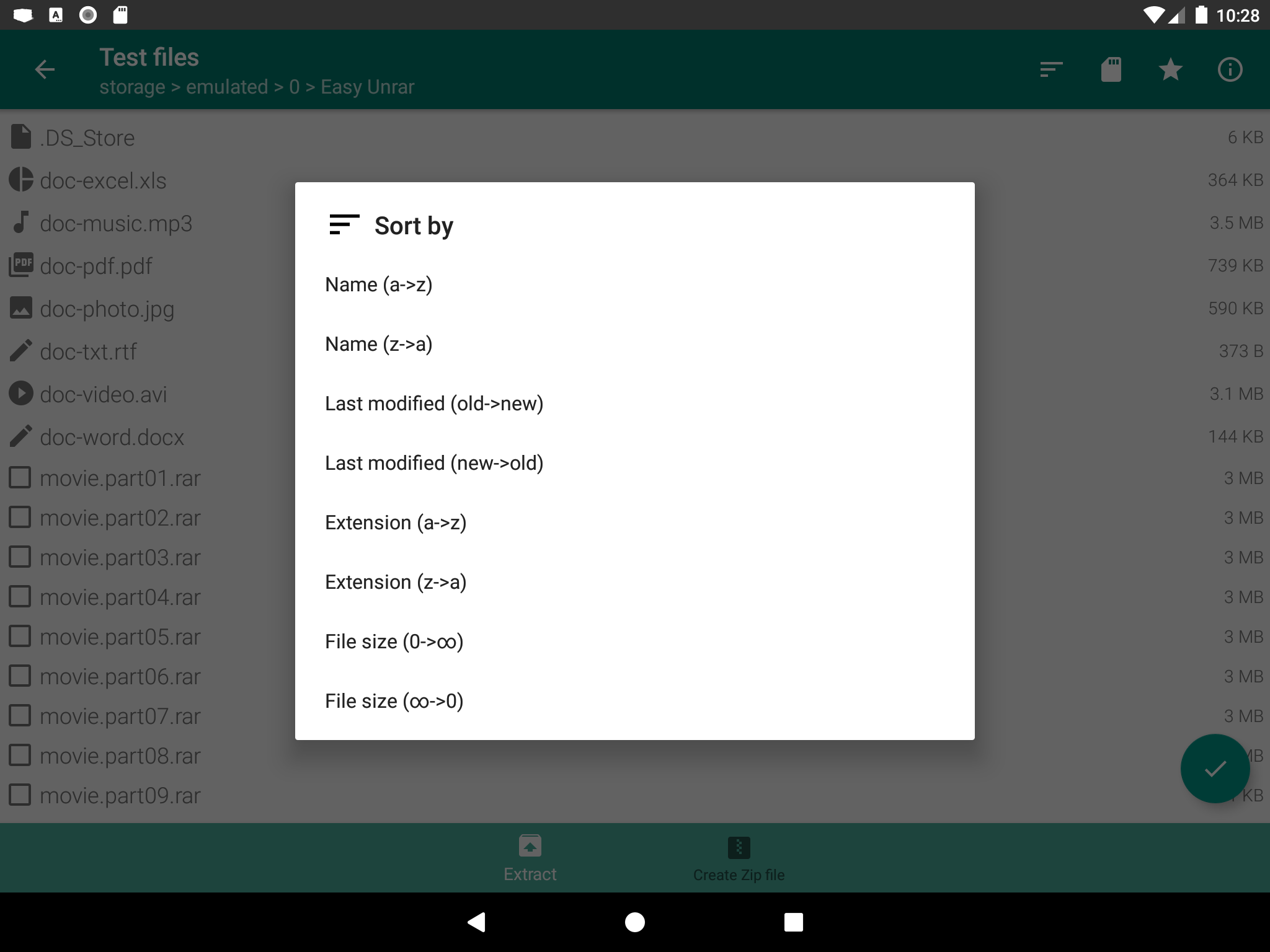Check the box for movie.part01.rar
1270x952 pixels.
tap(20, 478)
